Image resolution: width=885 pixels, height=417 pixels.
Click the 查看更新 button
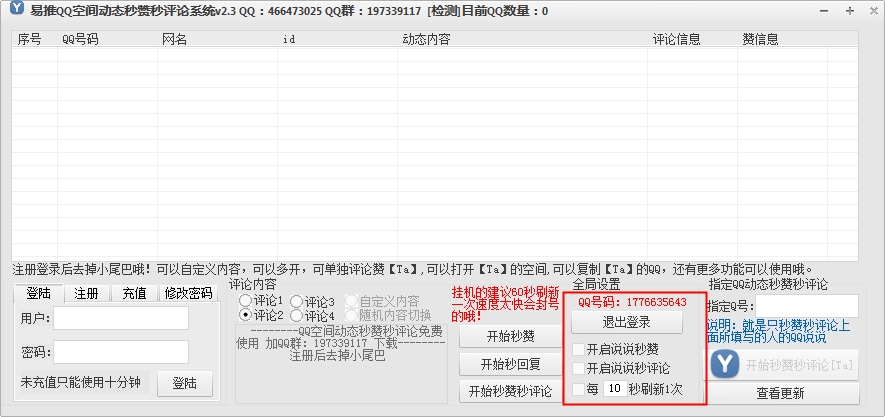(781, 394)
